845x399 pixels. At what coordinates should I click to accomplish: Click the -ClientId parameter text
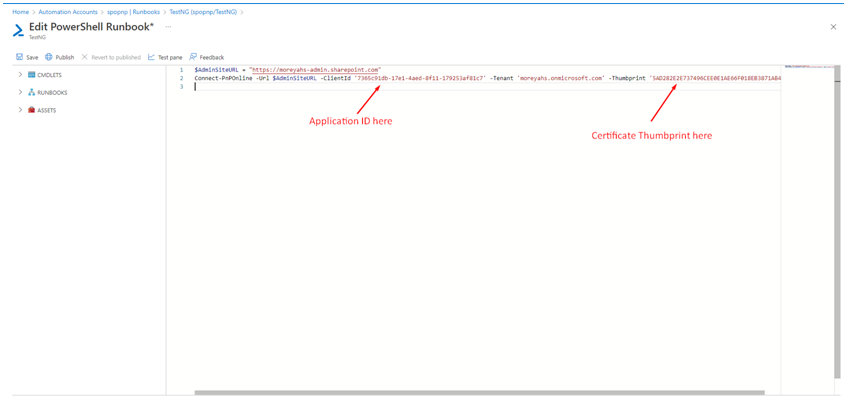[x=335, y=78]
